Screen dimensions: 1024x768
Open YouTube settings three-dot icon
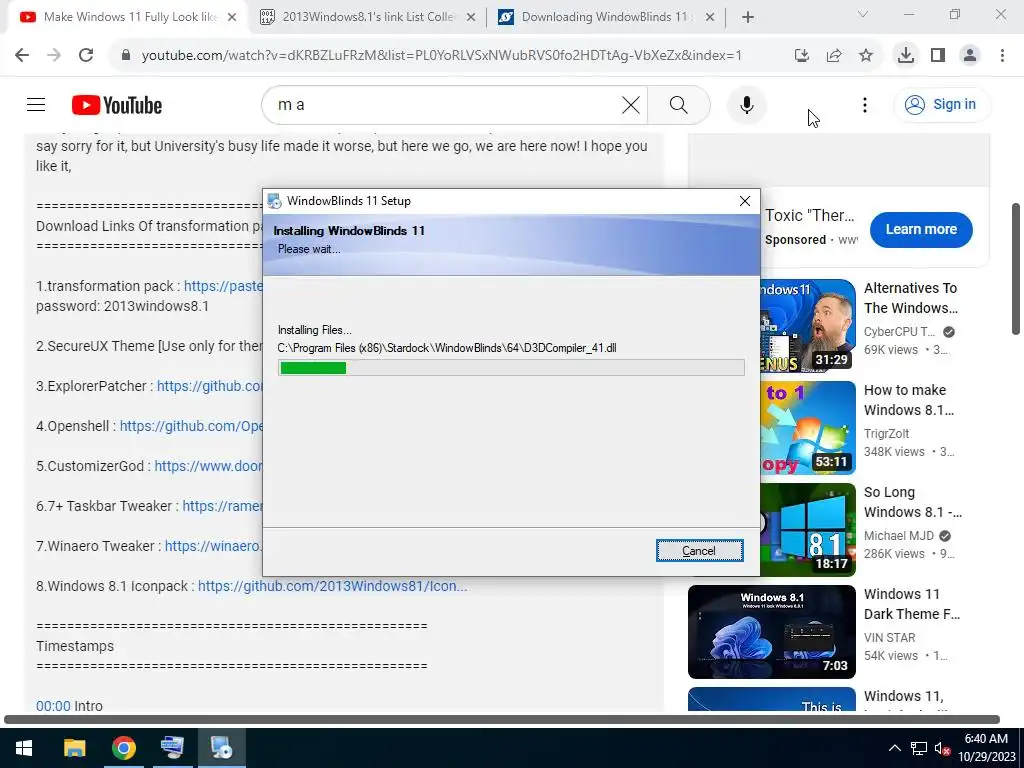tap(865, 104)
